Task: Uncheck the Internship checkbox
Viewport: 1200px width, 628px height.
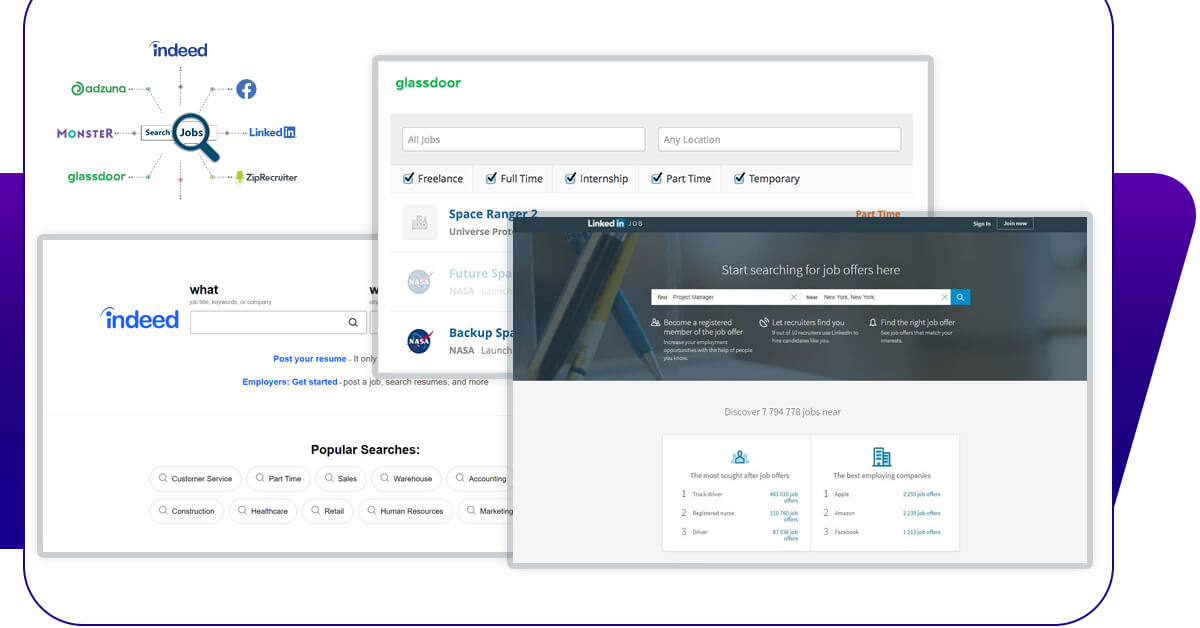Action: point(571,178)
